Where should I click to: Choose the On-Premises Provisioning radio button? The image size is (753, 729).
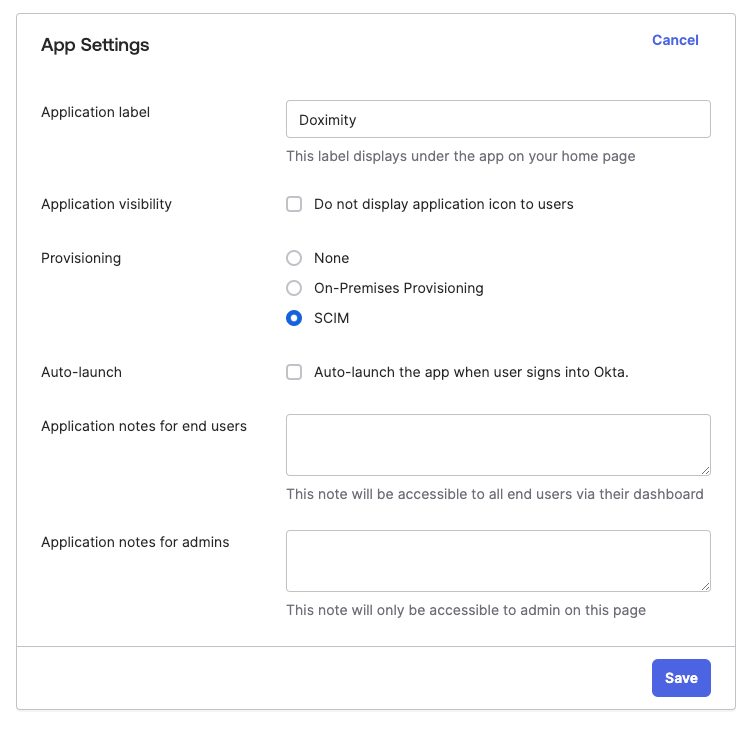coord(294,288)
